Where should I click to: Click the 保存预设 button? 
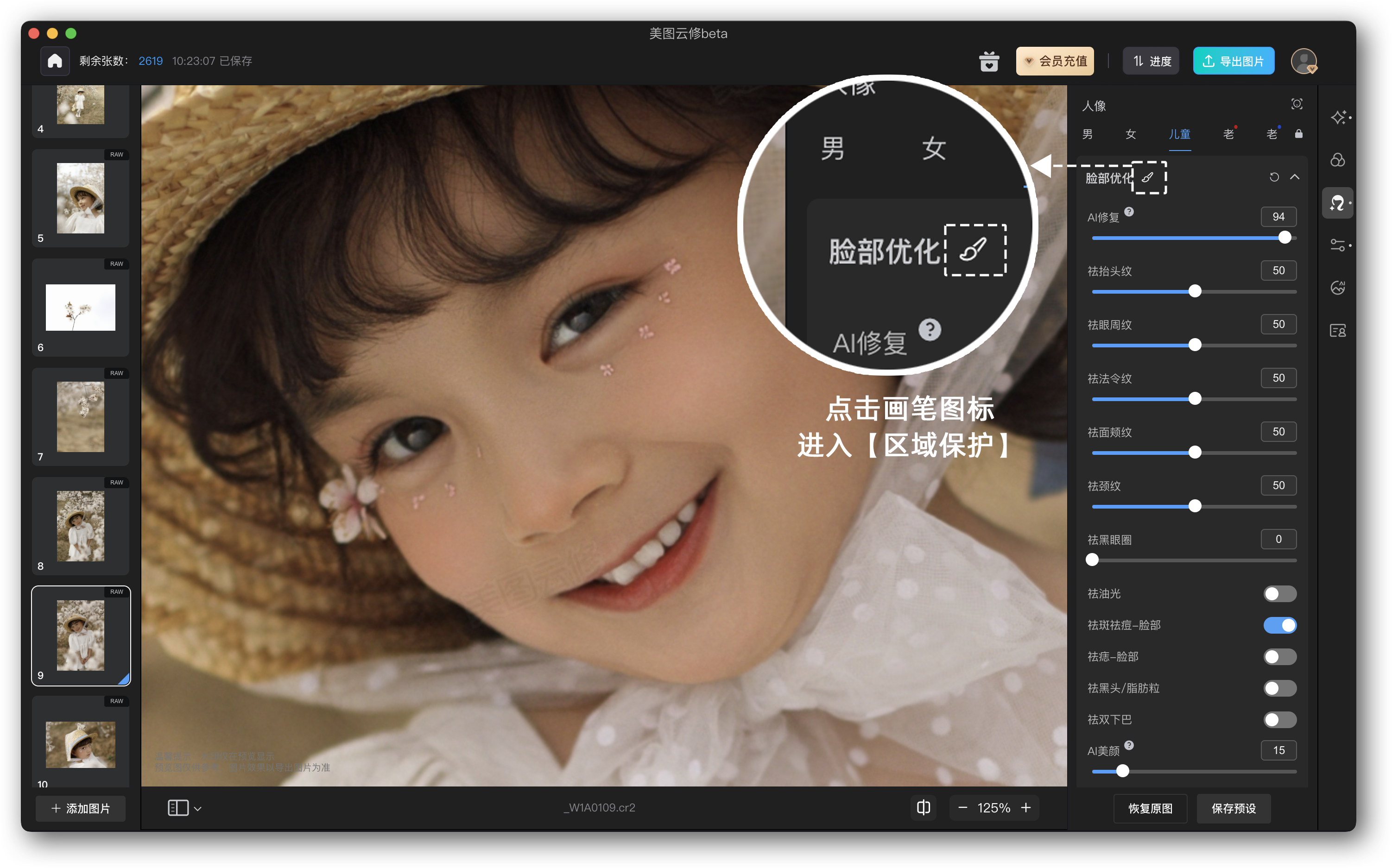(1234, 808)
